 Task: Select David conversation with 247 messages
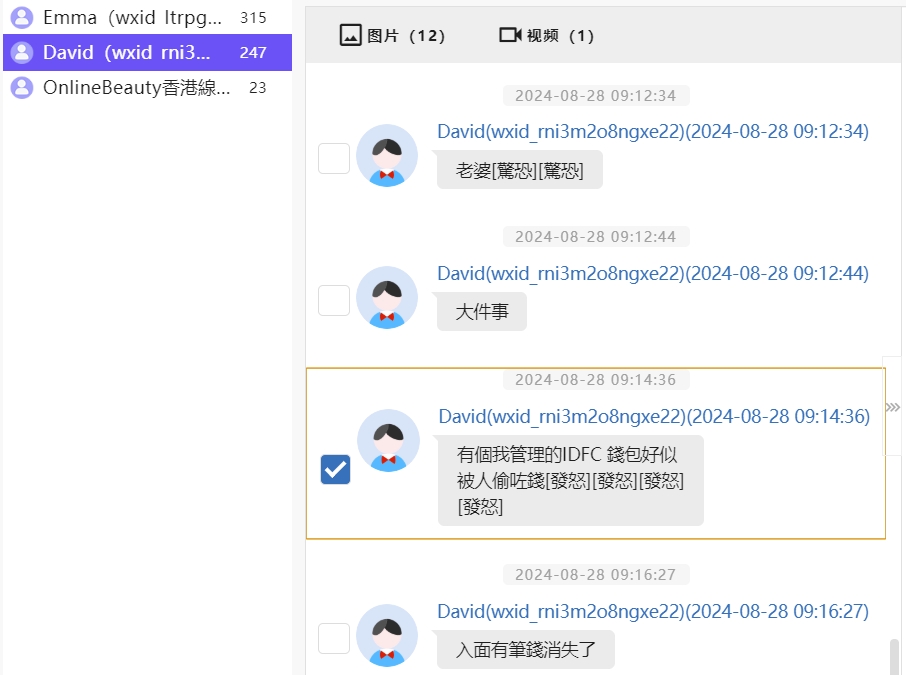(147, 53)
